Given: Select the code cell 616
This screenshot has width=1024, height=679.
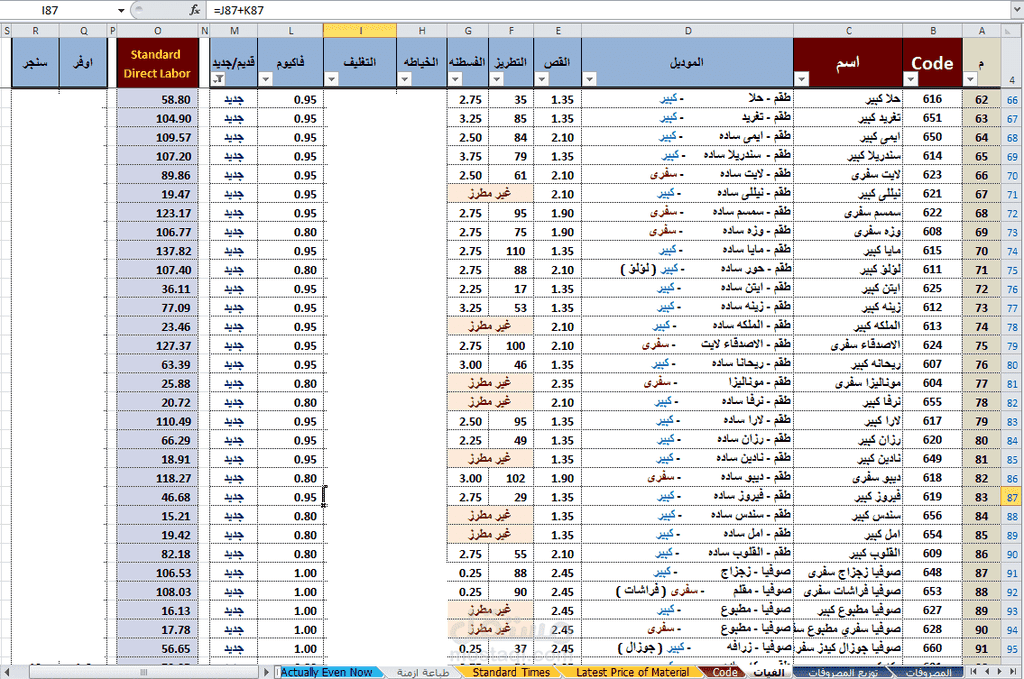Looking at the screenshot, I should 933,100.
